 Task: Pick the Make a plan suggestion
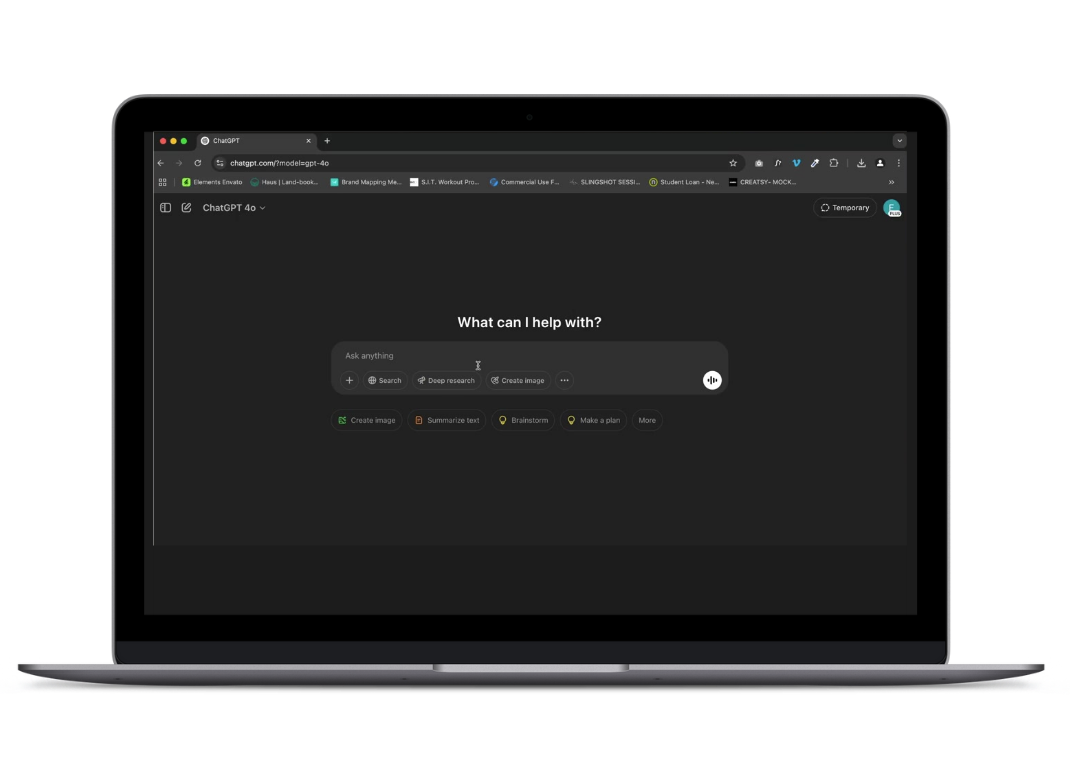[x=594, y=421]
